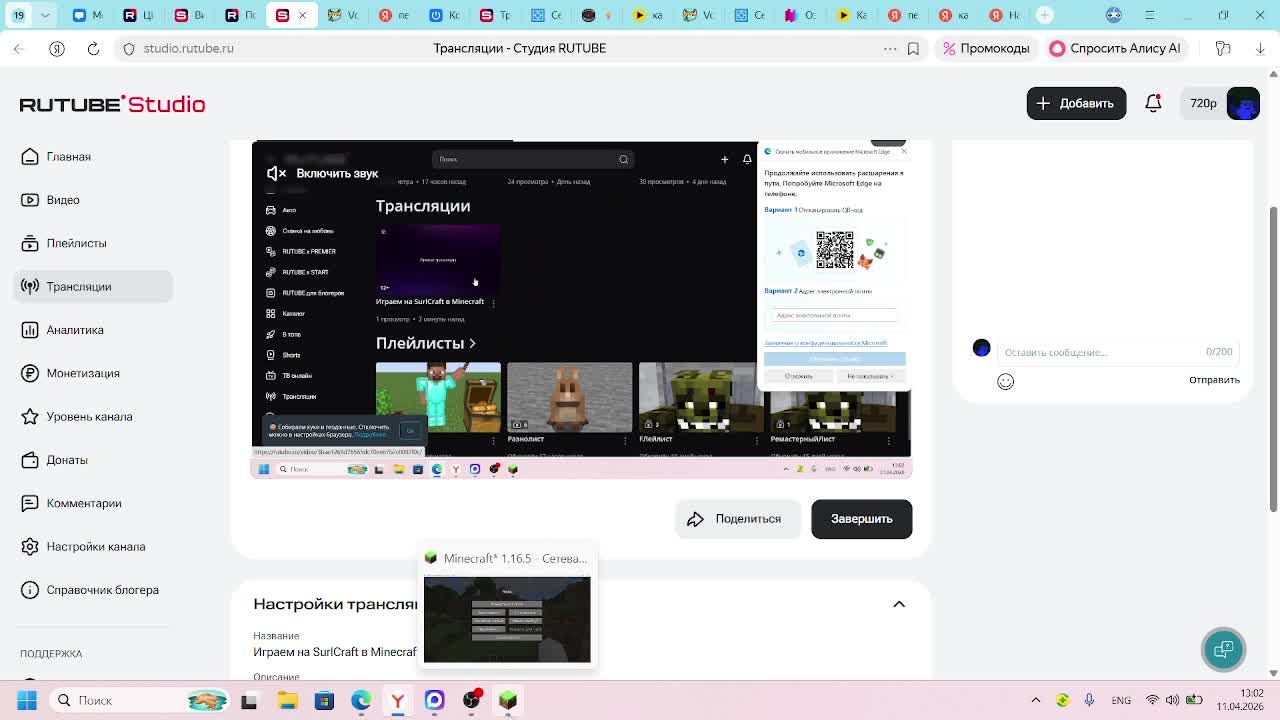Viewport: 1280px width, 720px height.
Task: Click the Комментарии speech bubble icon
Action: (30, 503)
